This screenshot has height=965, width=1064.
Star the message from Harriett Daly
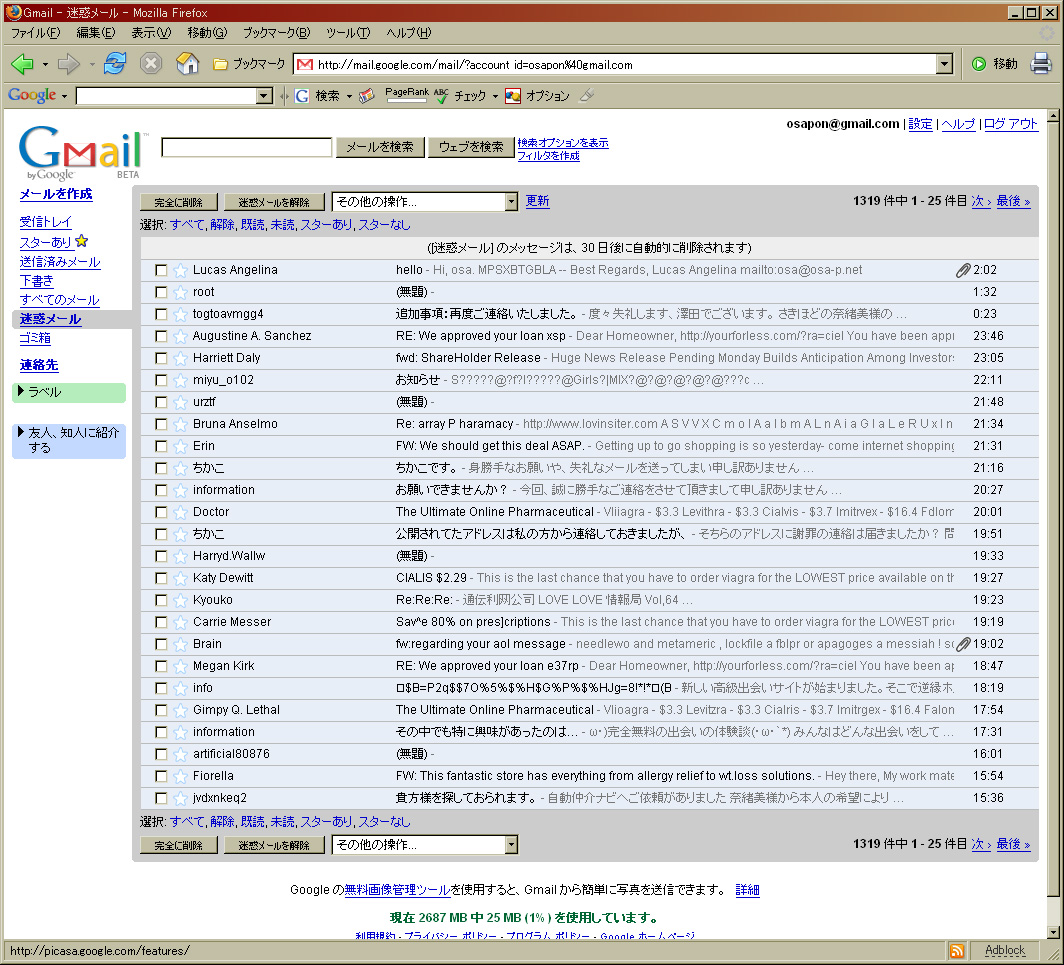[180, 358]
